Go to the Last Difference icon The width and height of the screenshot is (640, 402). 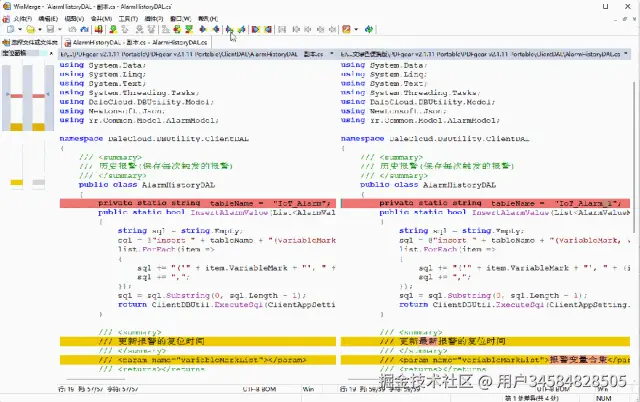(x=189, y=29)
